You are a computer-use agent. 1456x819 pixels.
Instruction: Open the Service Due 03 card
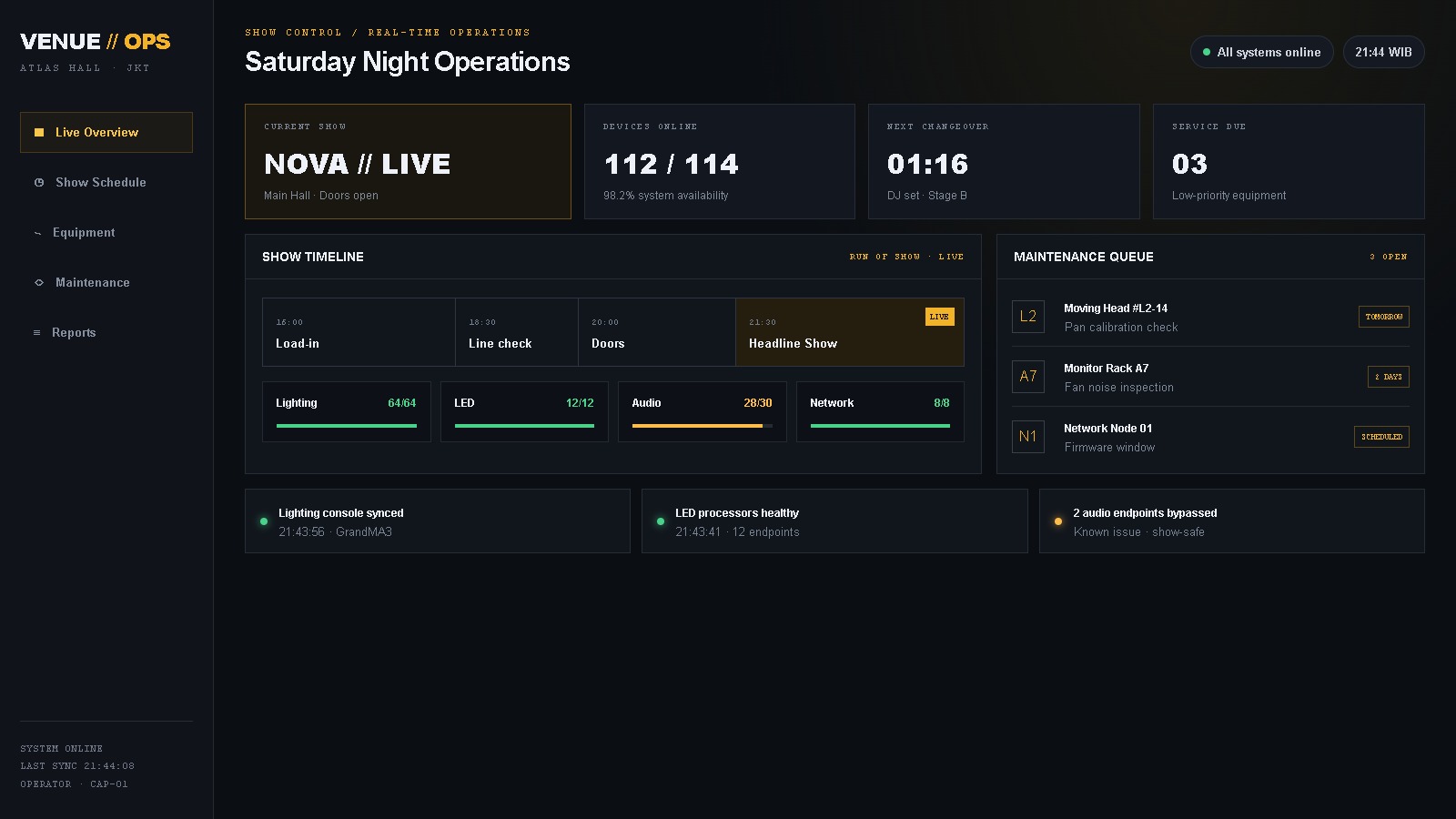tap(1289, 161)
